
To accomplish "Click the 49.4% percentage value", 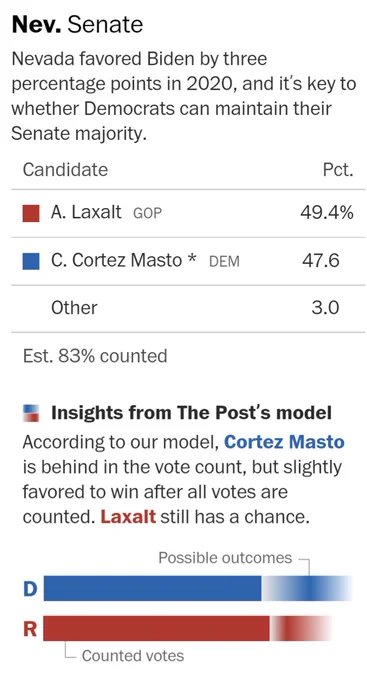I will tap(327, 212).
